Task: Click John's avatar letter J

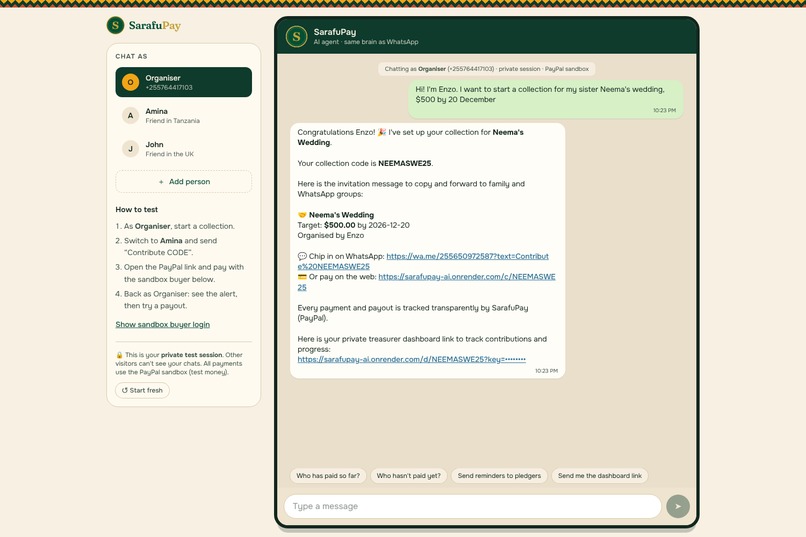Action: pyautogui.click(x=131, y=149)
